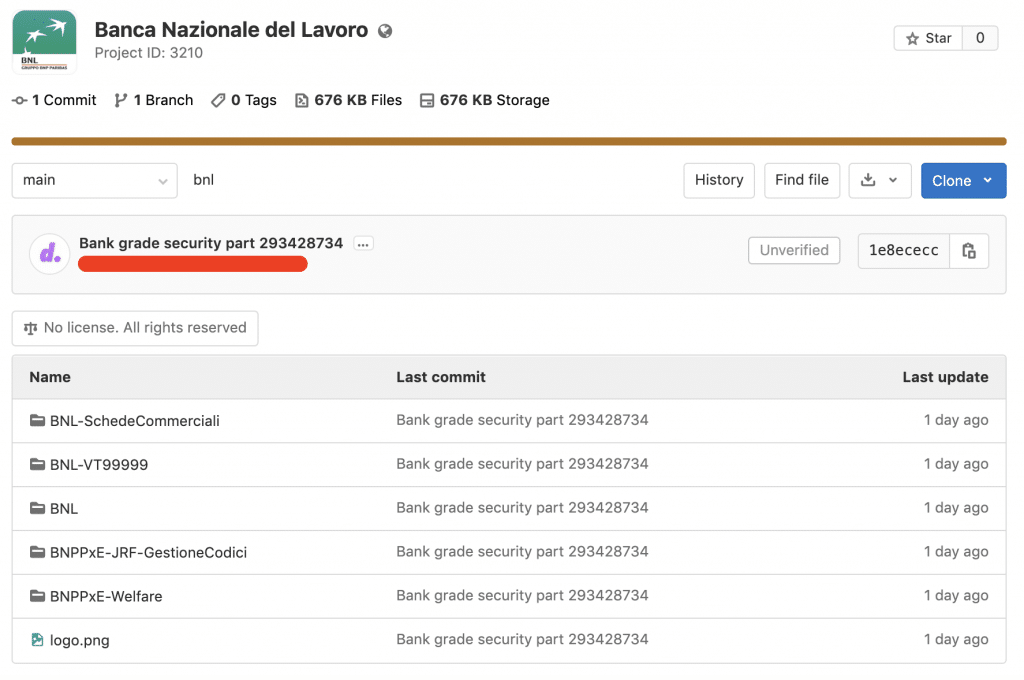Click the Name column header
Viewport: 1024px width, 680px height.
(x=50, y=377)
